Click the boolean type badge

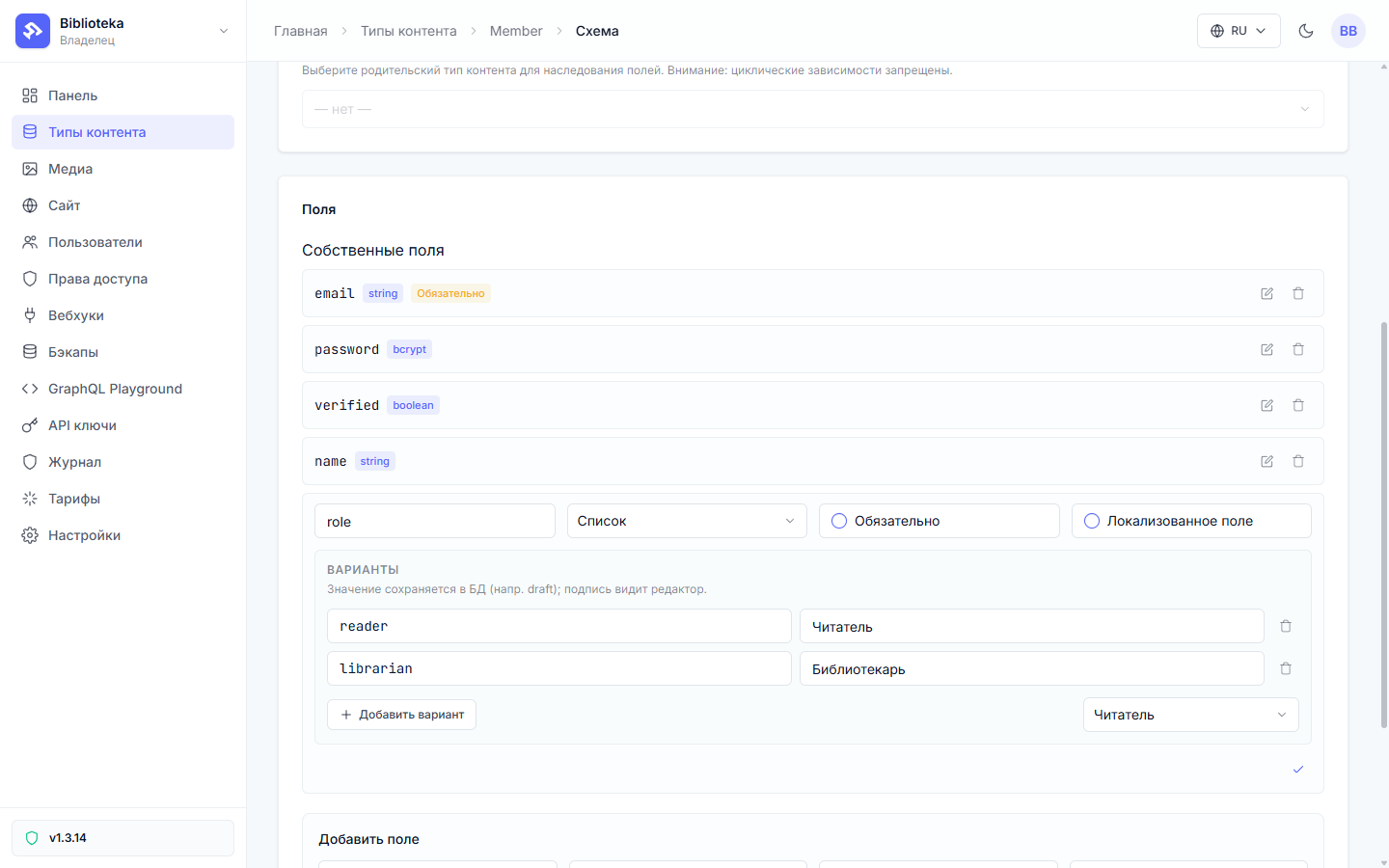(413, 405)
